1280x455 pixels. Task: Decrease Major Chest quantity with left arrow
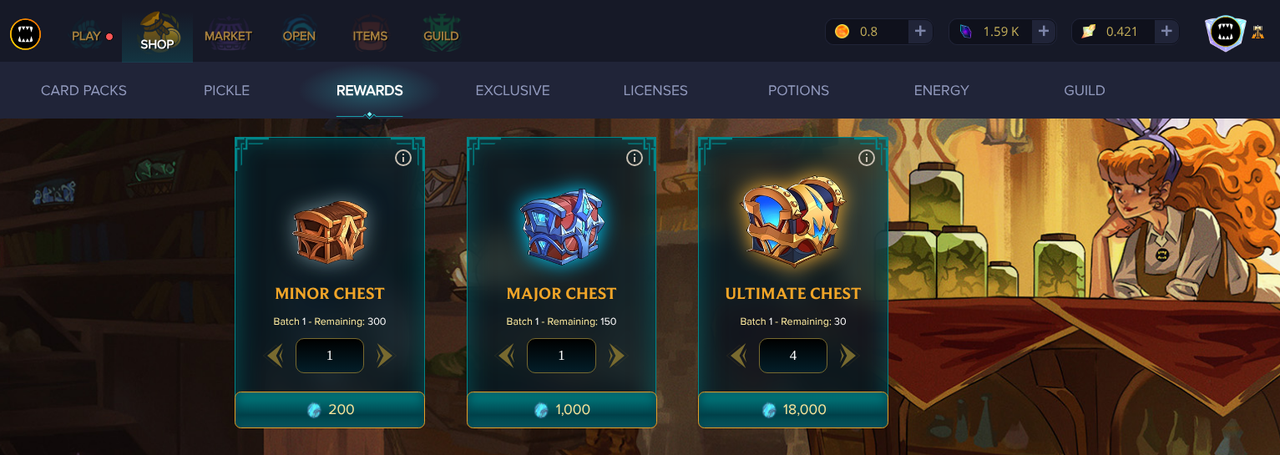506,356
